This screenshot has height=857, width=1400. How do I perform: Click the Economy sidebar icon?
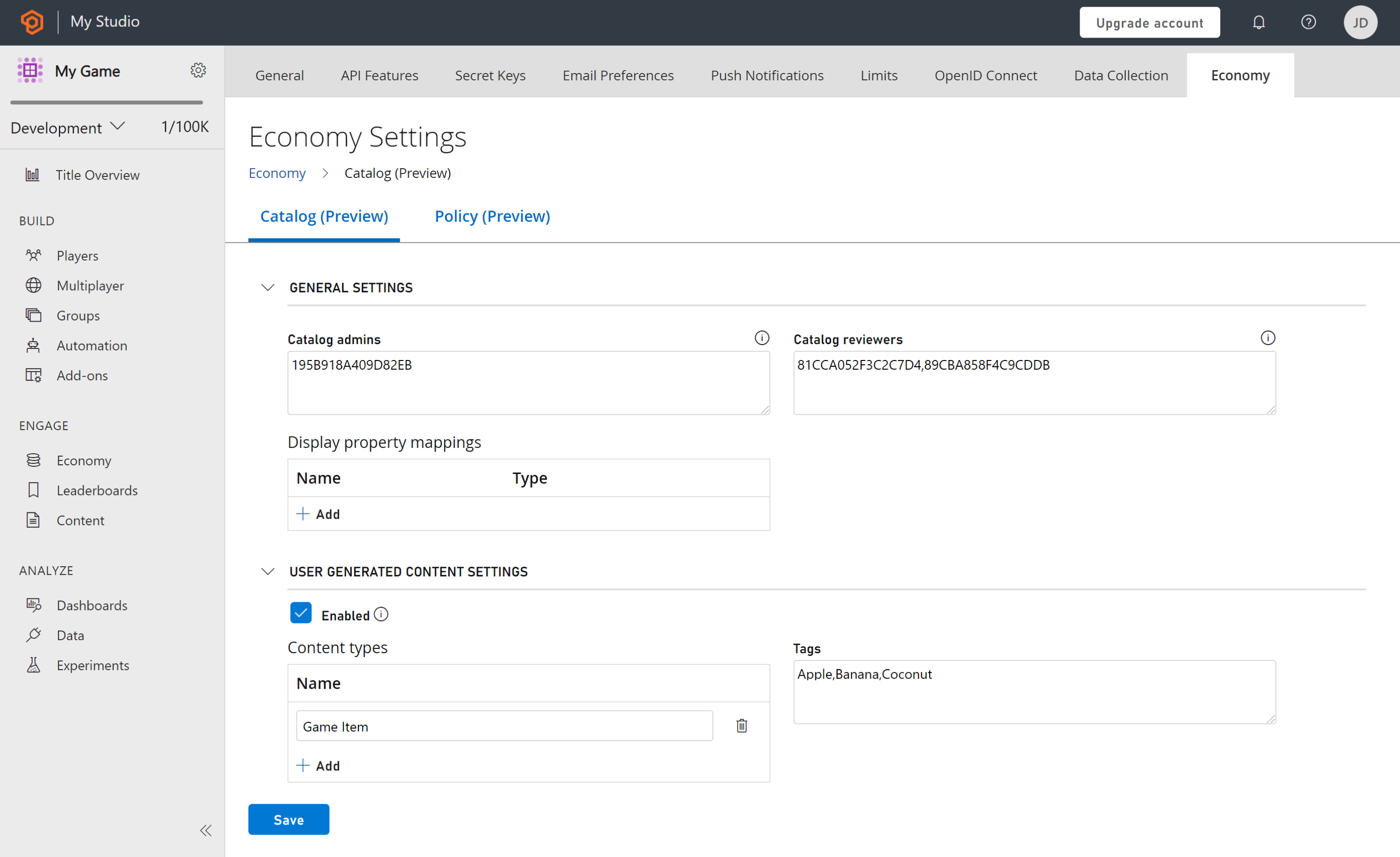pyautogui.click(x=33, y=460)
